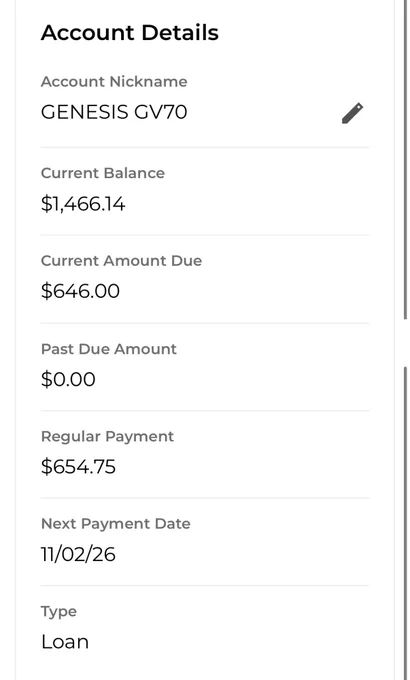This screenshot has height=680, width=410.
Task: Select the $654.75 regular payment value
Action: tap(79, 467)
